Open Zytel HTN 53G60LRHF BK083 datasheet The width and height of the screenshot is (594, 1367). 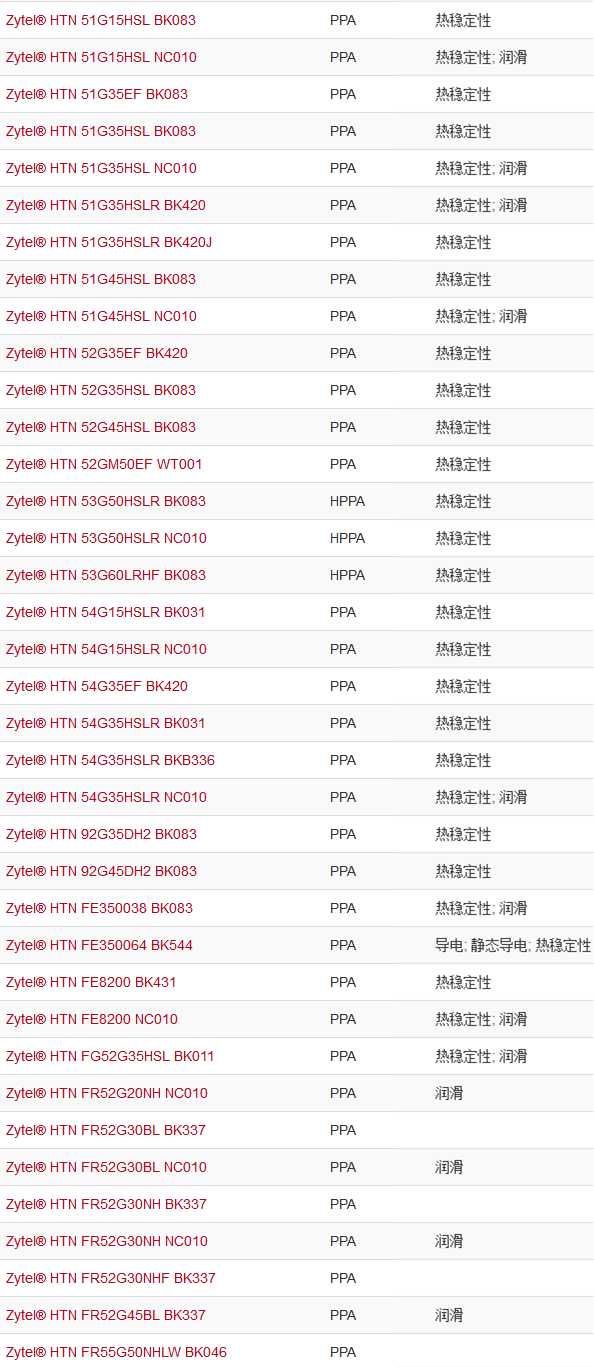(x=106, y=575)
